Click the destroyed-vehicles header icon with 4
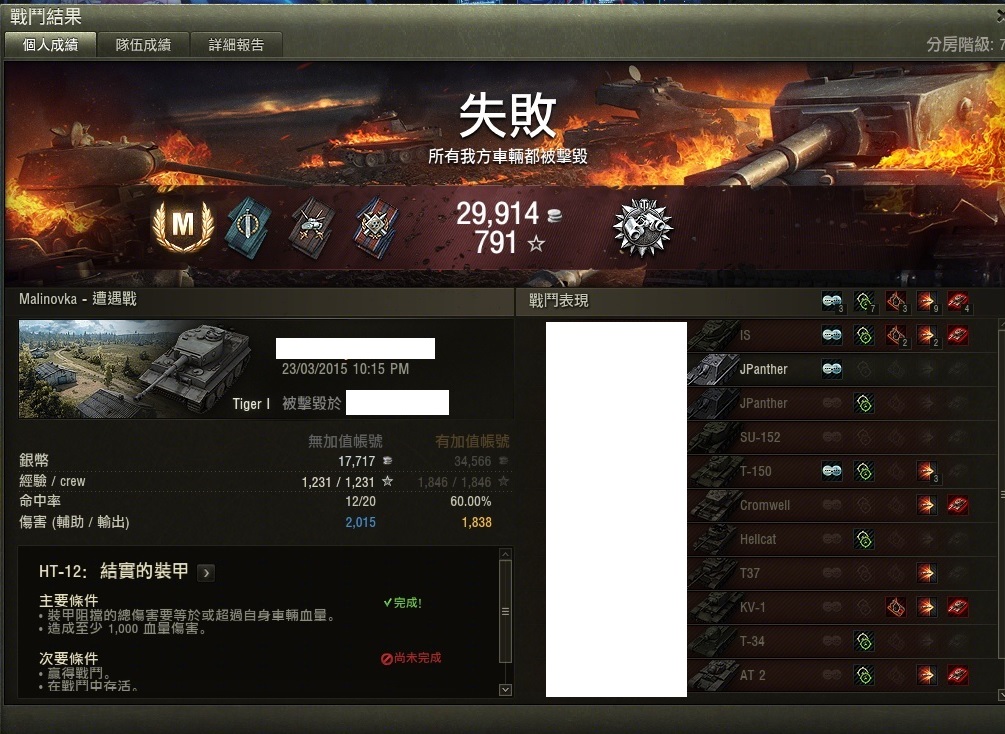 [958, 301]
